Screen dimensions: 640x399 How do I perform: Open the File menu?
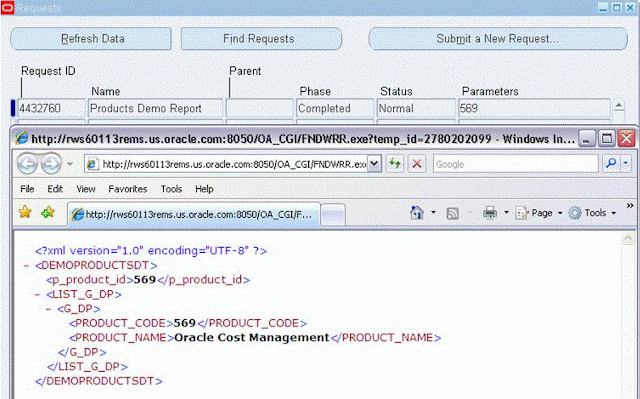tap(27, 189)
